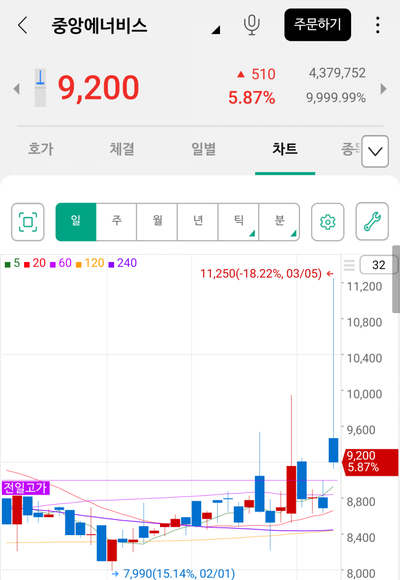Open the 틱 tick interval dropdown
This screenshot has width=400, height=580.
pyautogui.click(x=239, y=222)
